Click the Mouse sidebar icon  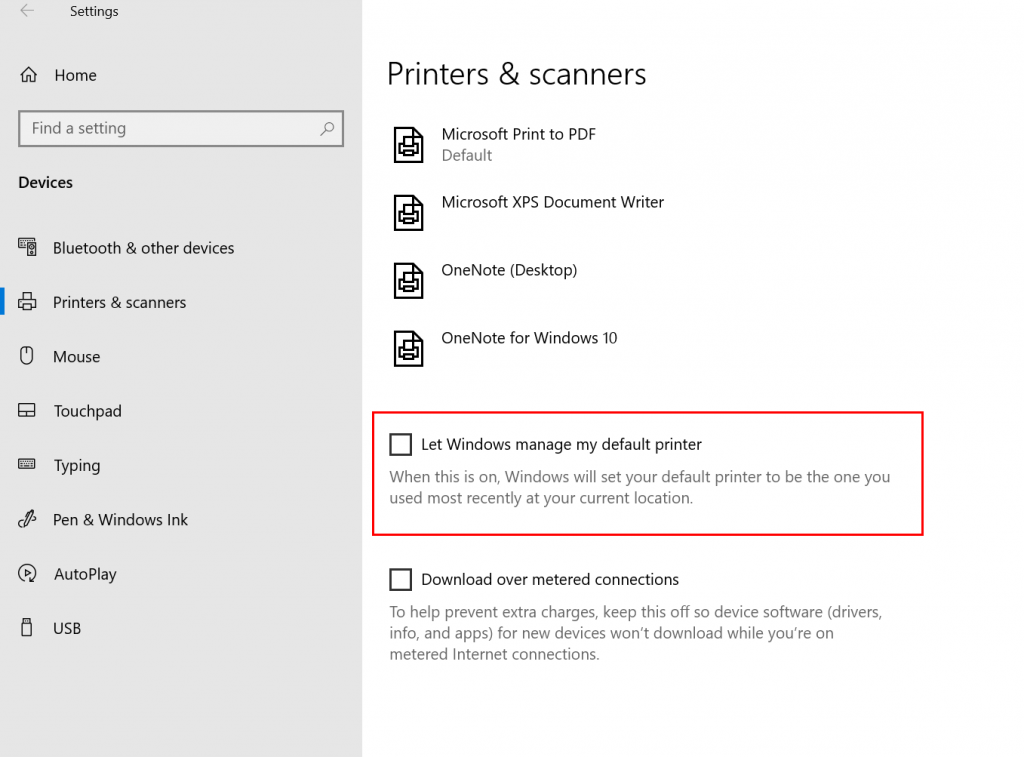click(27, 356)
